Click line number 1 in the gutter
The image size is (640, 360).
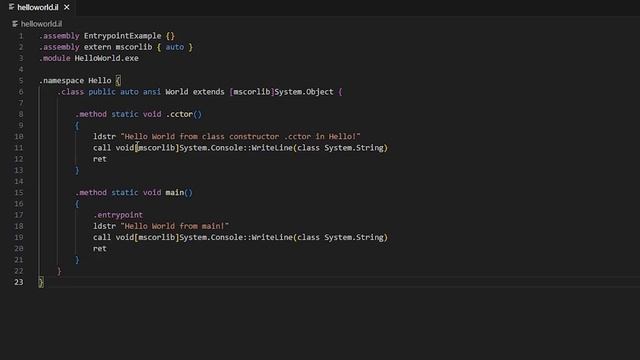[21, 36]
